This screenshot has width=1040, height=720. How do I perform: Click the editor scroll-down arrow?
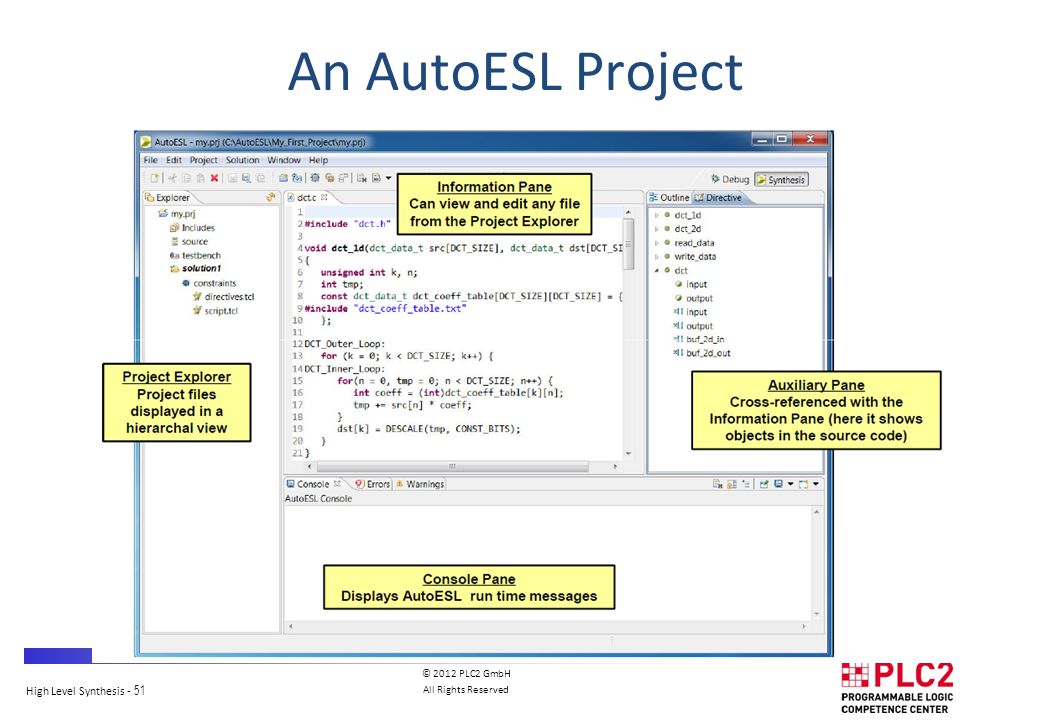[628, 454]
